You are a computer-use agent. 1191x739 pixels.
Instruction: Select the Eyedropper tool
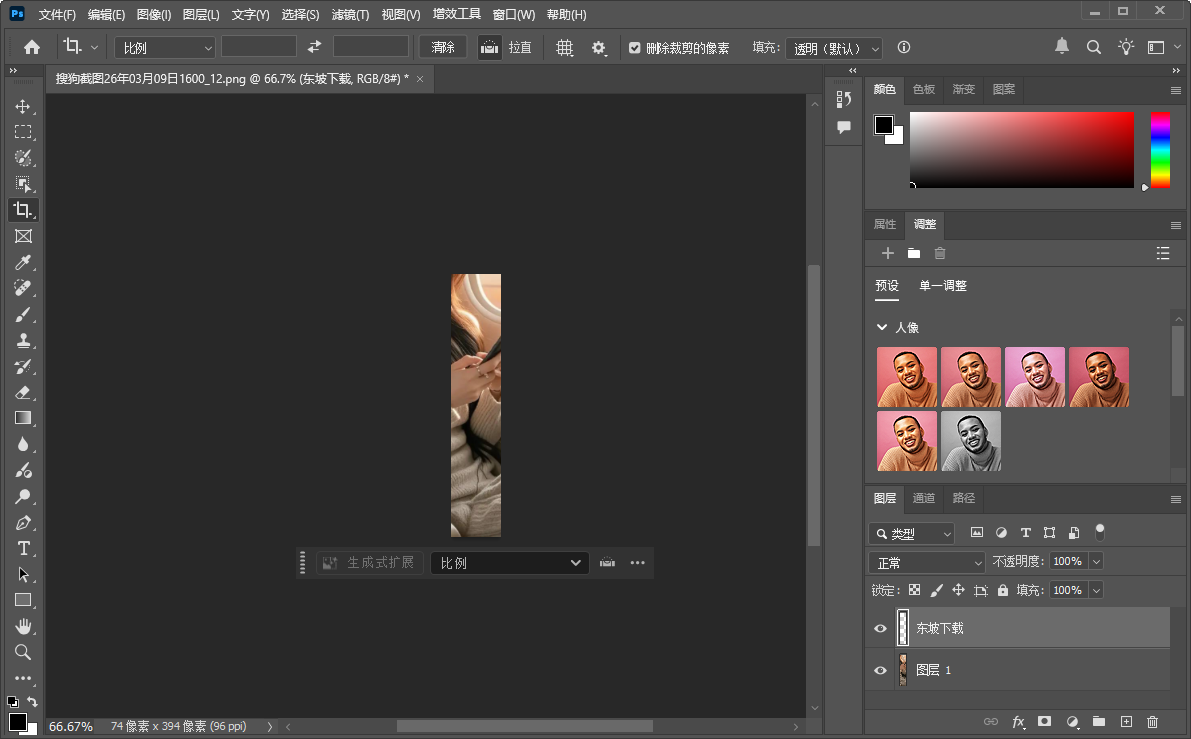(x=23, y=262)
